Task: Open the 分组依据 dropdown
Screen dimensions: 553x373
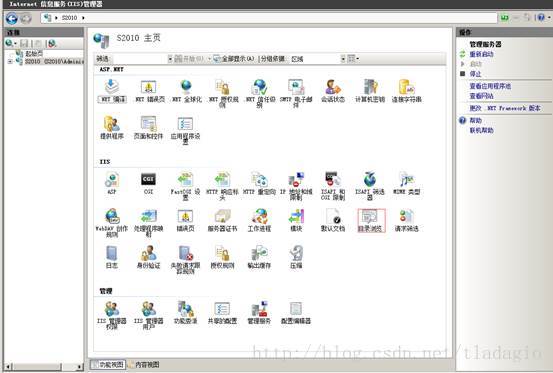Action: (x=342, y=59)
